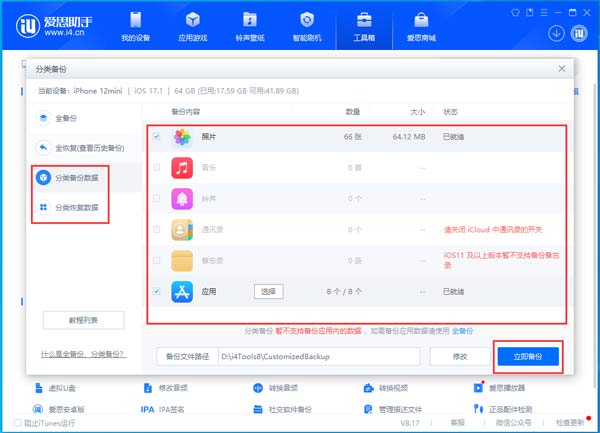Open the title bar menu lines icon
This screenshot has height=433, width=600.
tap(544, 13)
